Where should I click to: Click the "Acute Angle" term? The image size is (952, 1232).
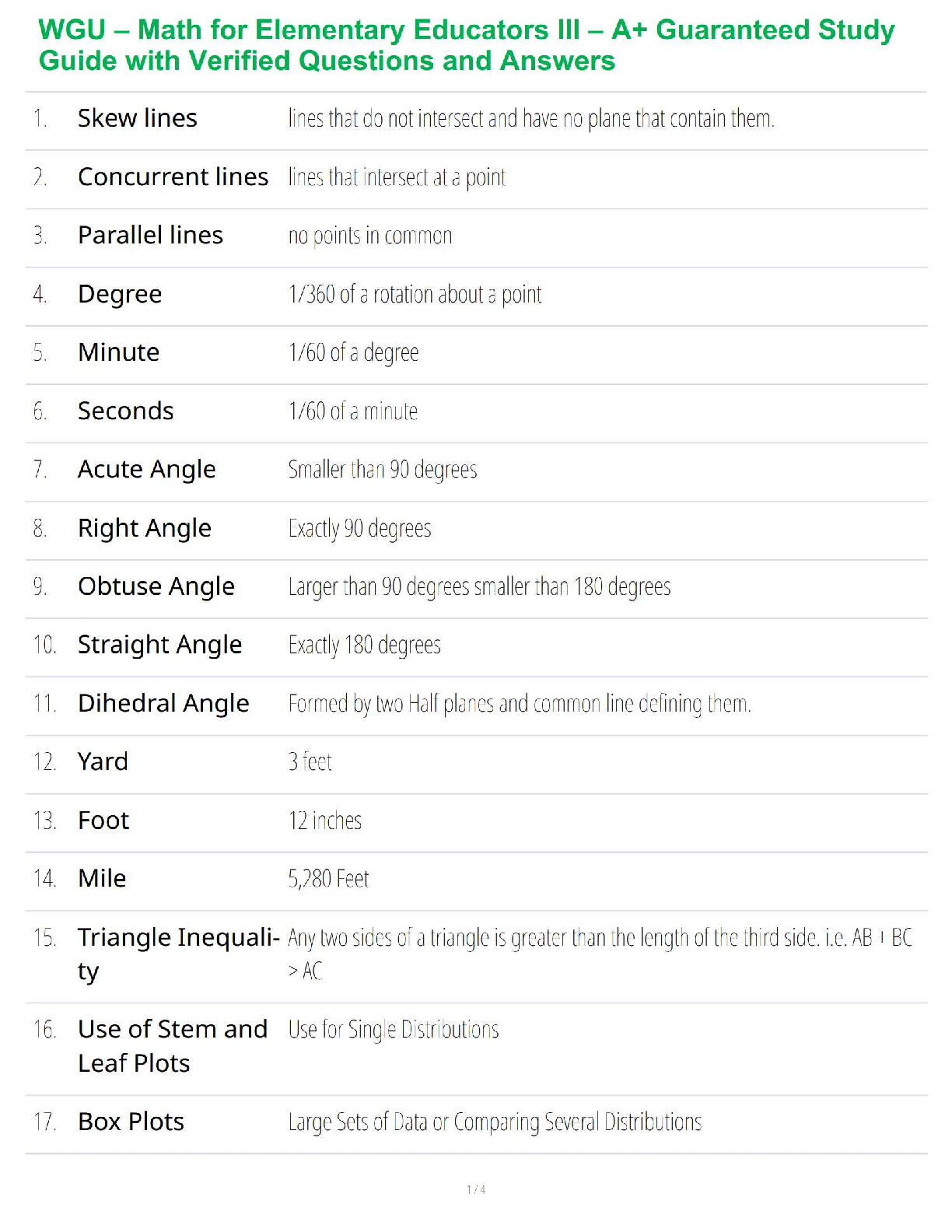click(x=146, y=470)
